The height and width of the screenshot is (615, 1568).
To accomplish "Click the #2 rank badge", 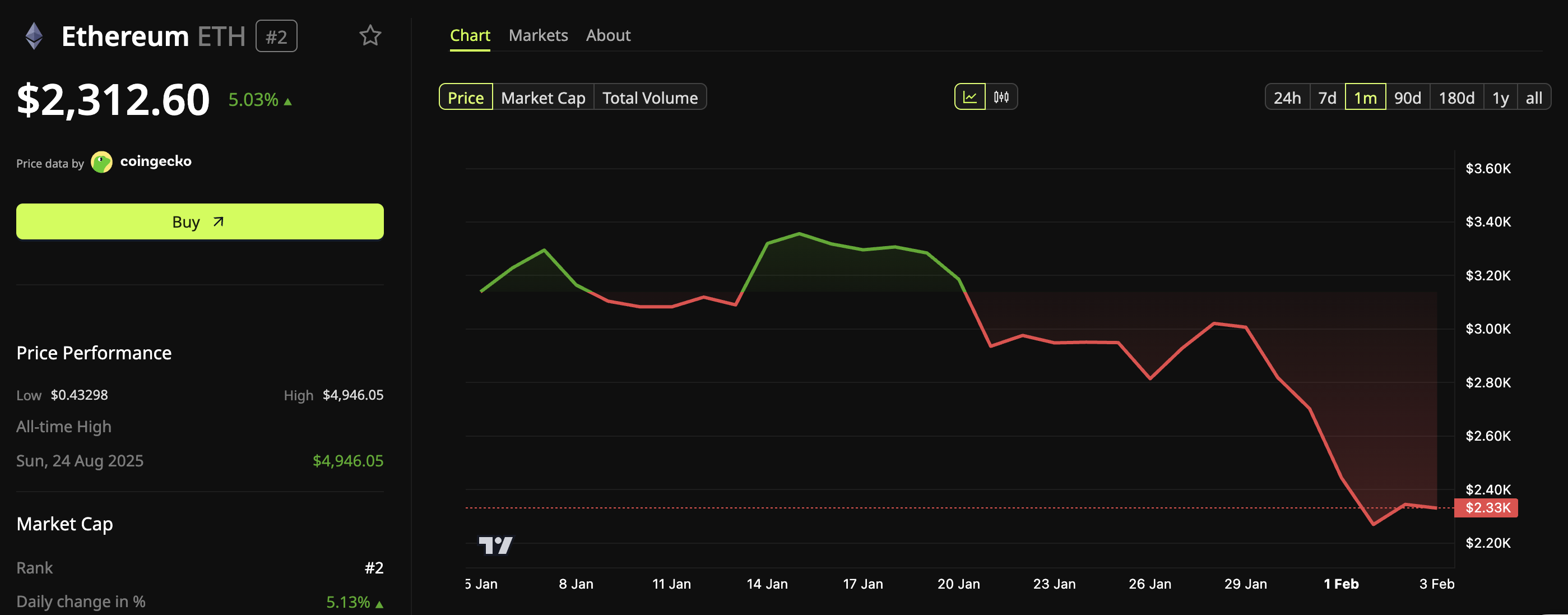I will click(x=276, y=36).
